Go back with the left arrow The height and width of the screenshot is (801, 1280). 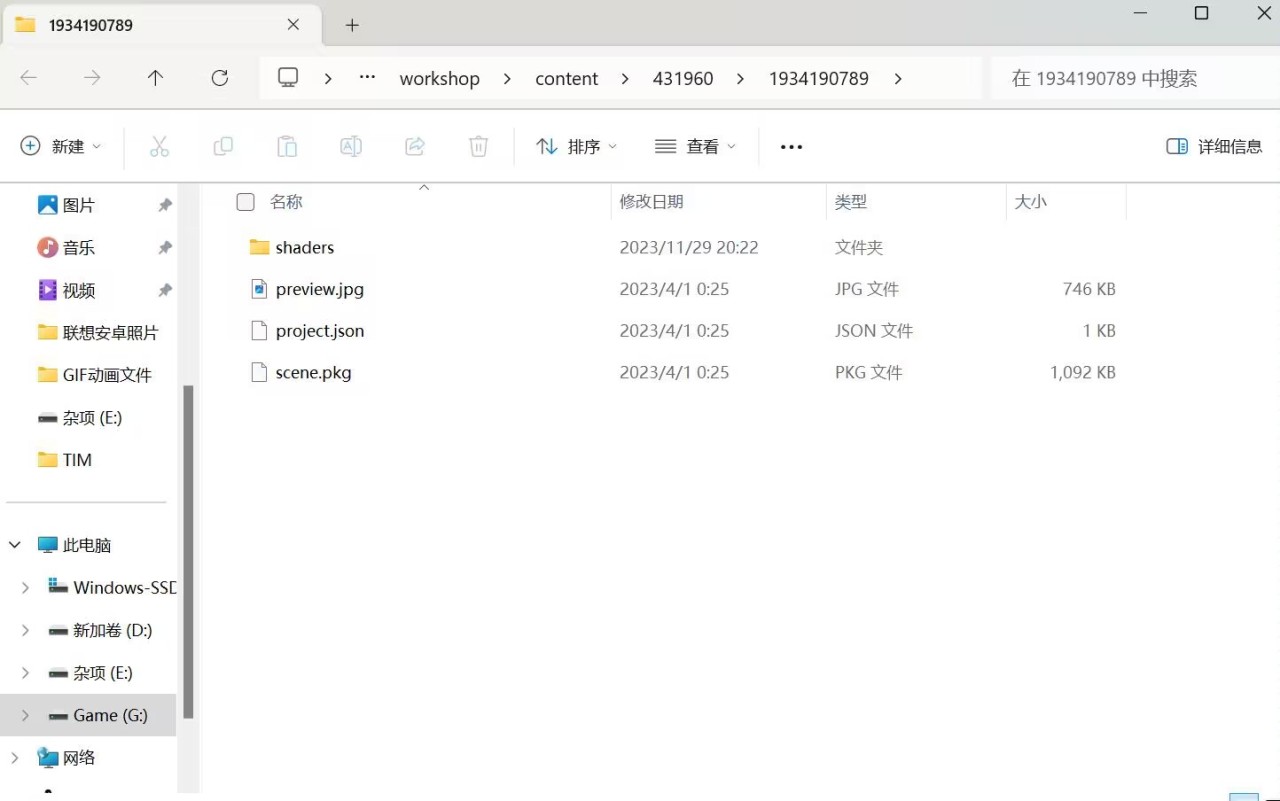29,78
